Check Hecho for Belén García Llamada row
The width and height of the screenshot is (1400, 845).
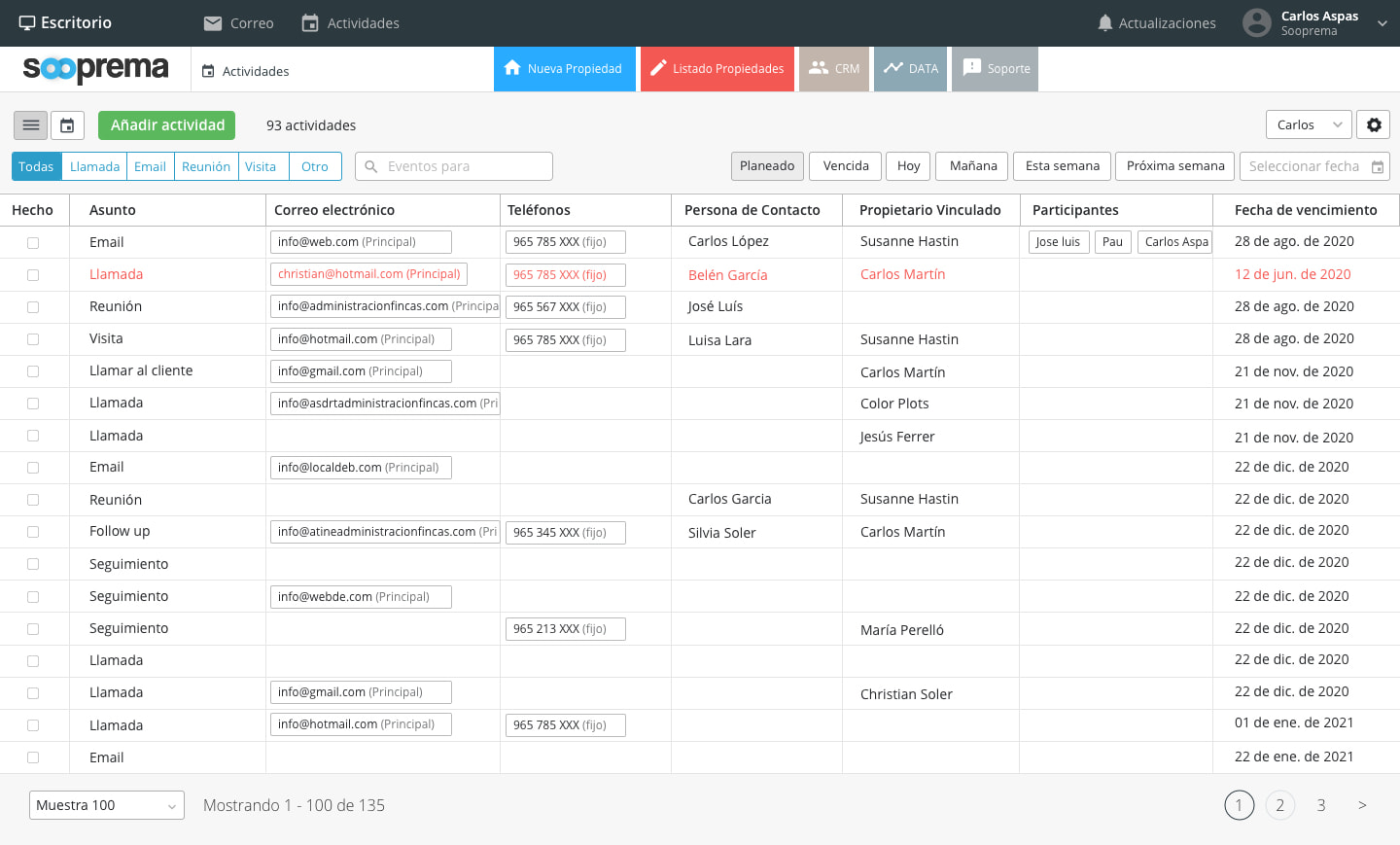(x=33, y=275)
